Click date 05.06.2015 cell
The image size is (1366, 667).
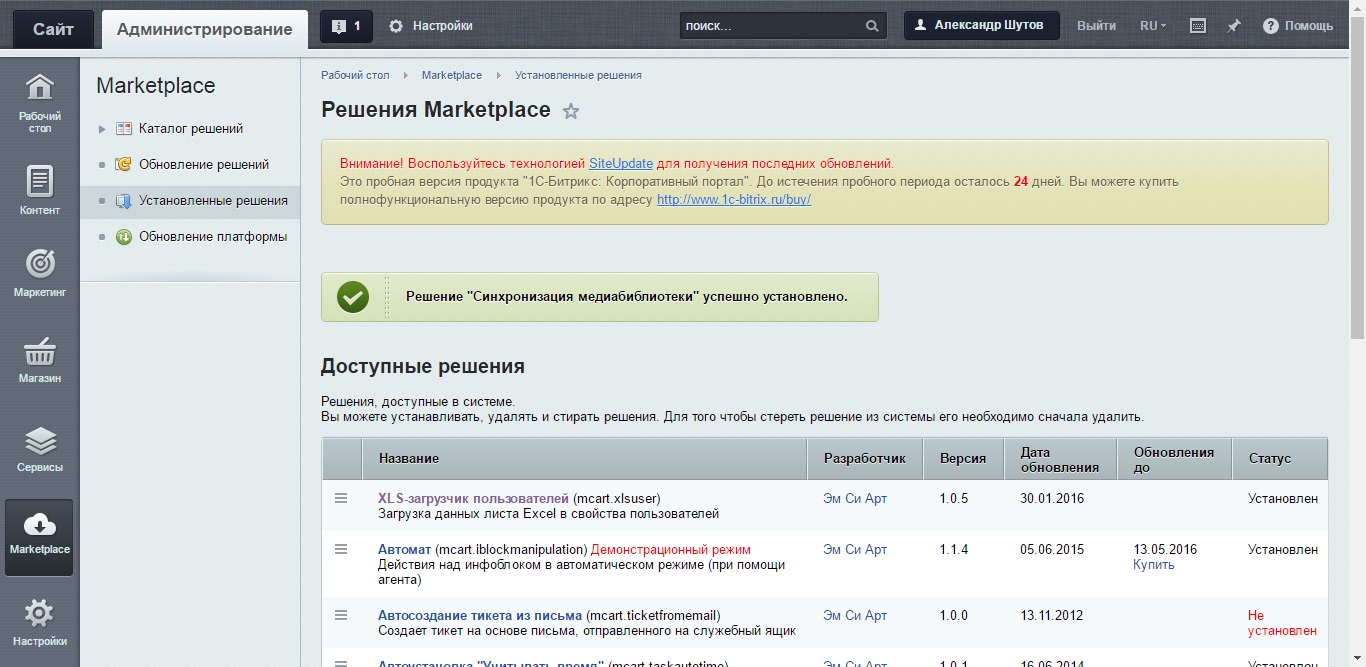point(1052,549)
